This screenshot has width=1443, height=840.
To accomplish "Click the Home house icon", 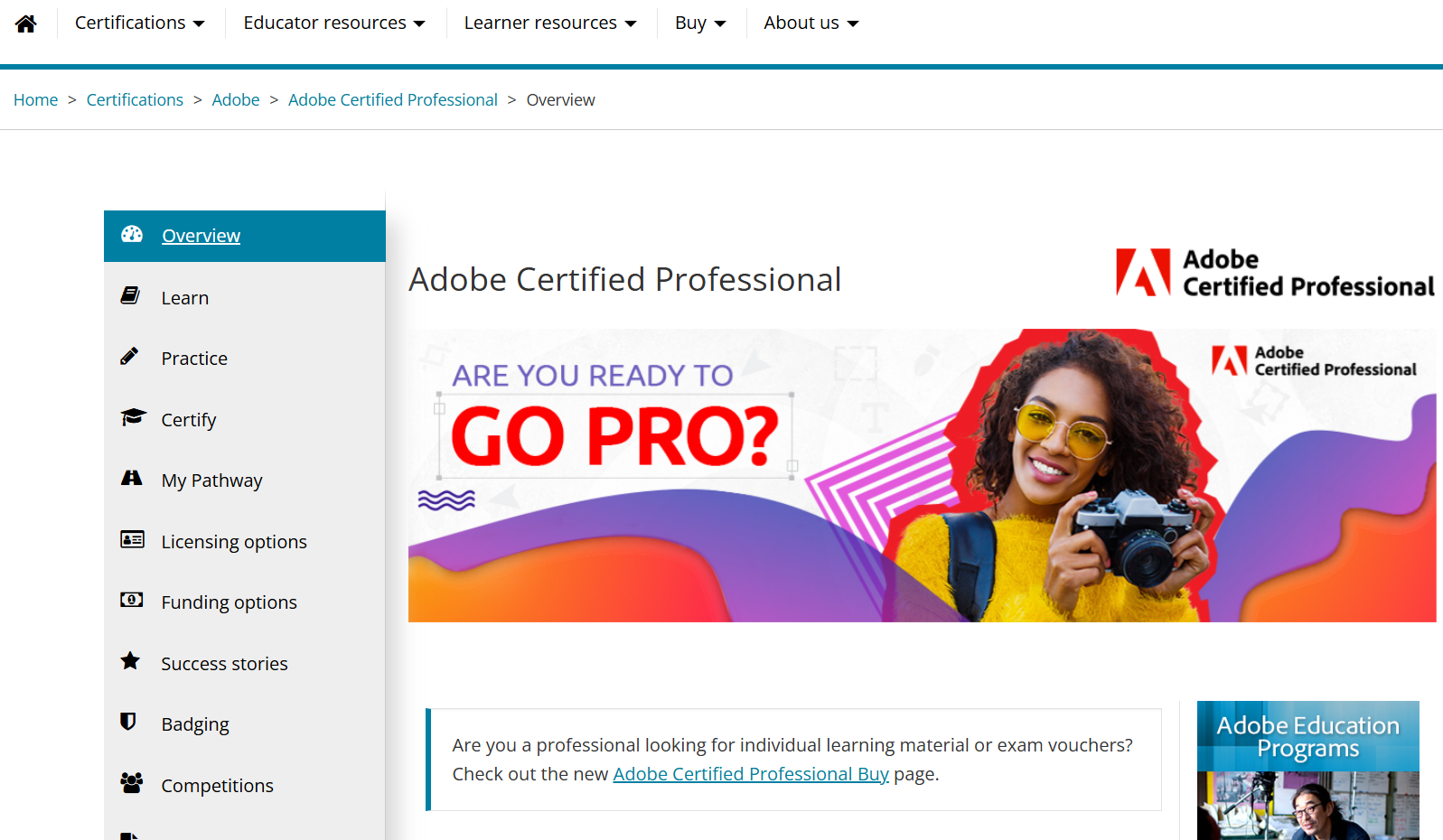I will [x=26, y=23].
